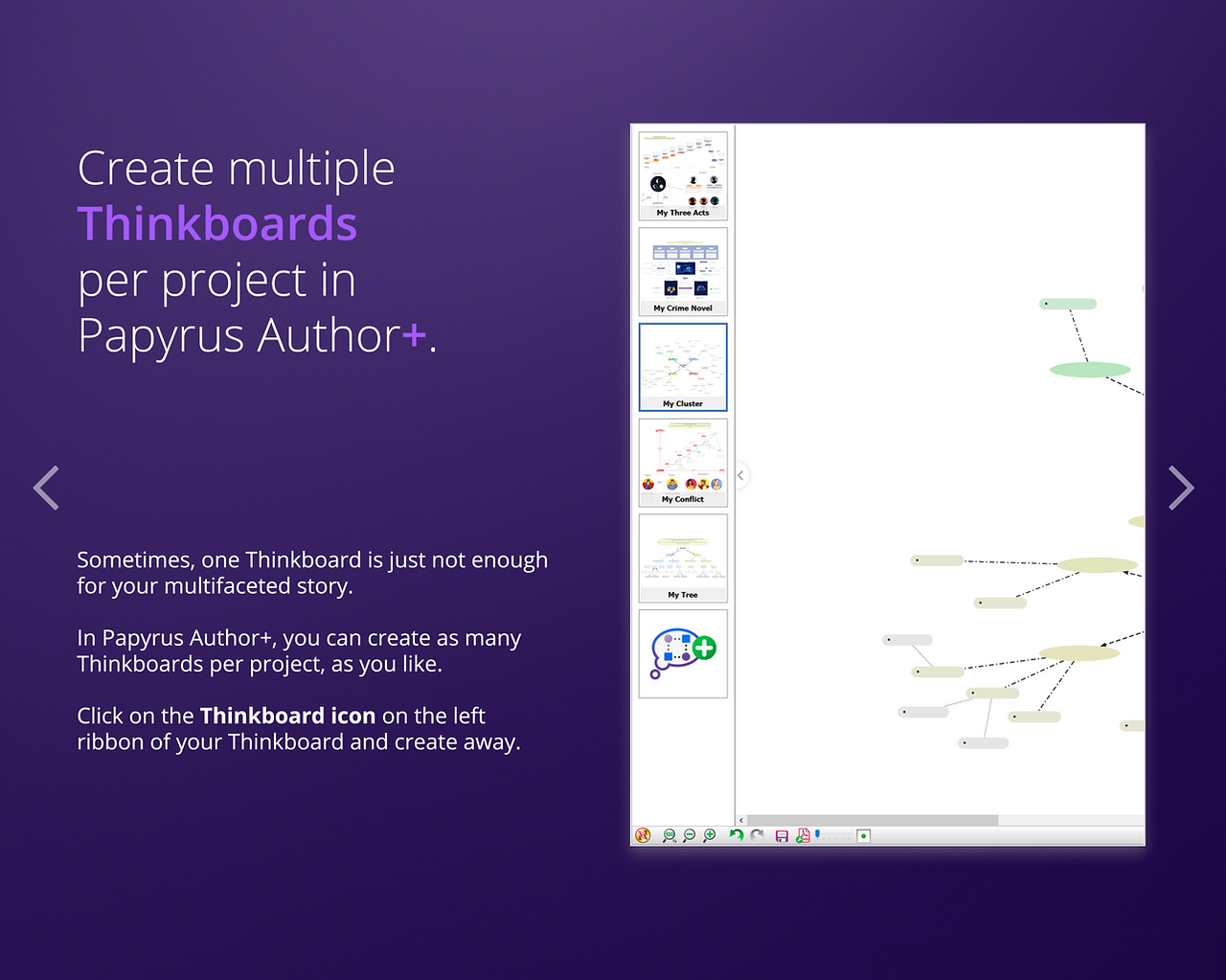Select the small green rectangular node in the canvas
The height and width of the screenshot is (980, 1226).
click(1068, 304)
